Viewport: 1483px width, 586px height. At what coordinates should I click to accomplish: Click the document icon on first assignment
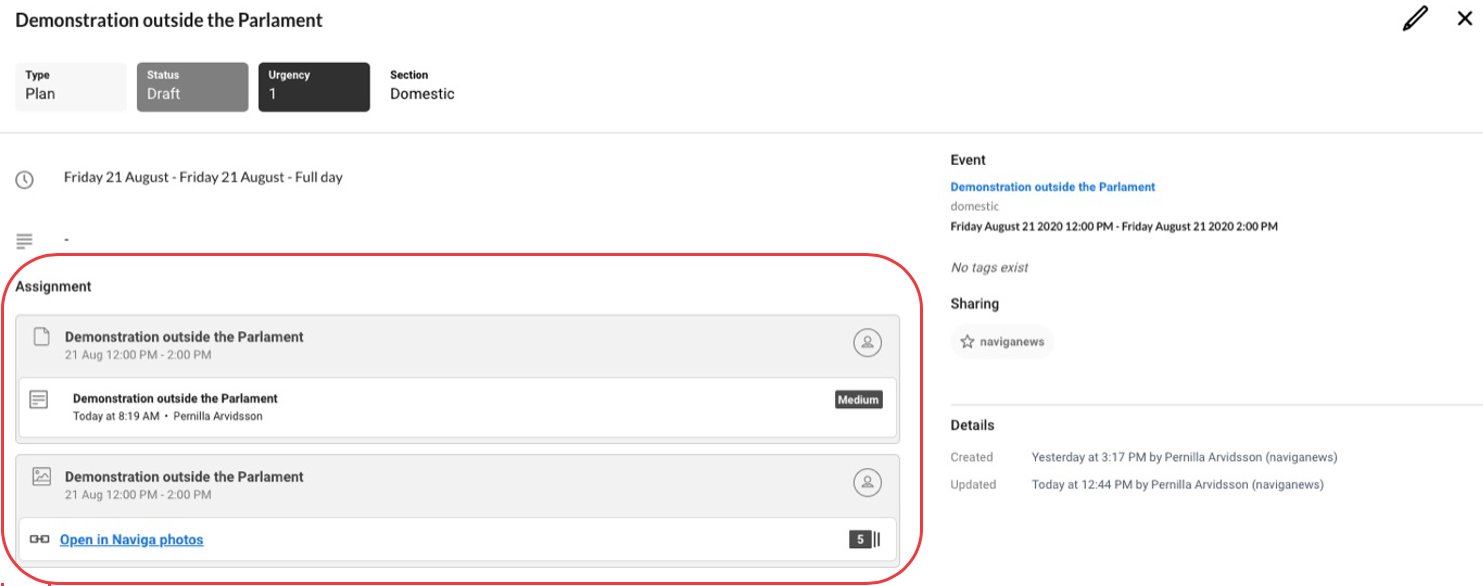point(41,337)
